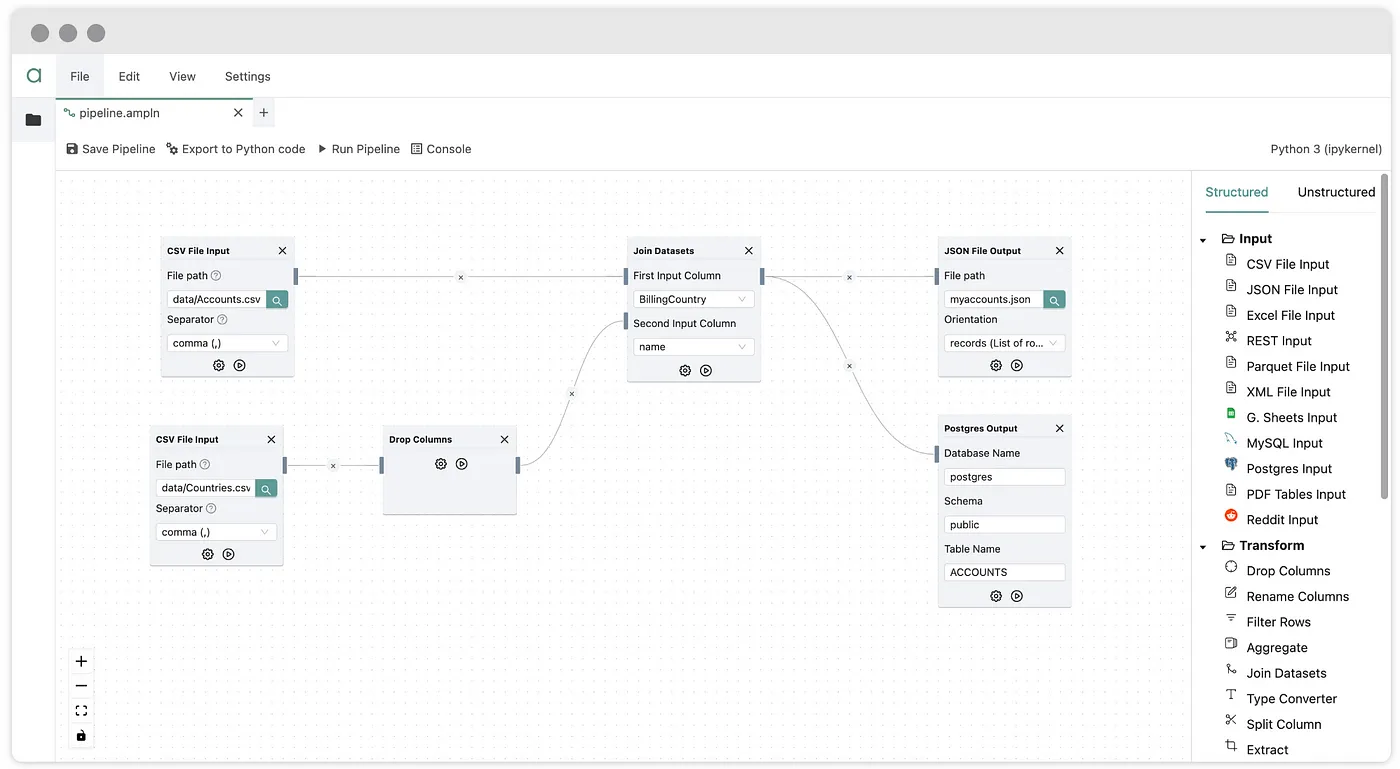The height and width of the screenshot is (769, 1400).
Task: Run the Accounts CSV File Input node
Action: tap(240, 365)
